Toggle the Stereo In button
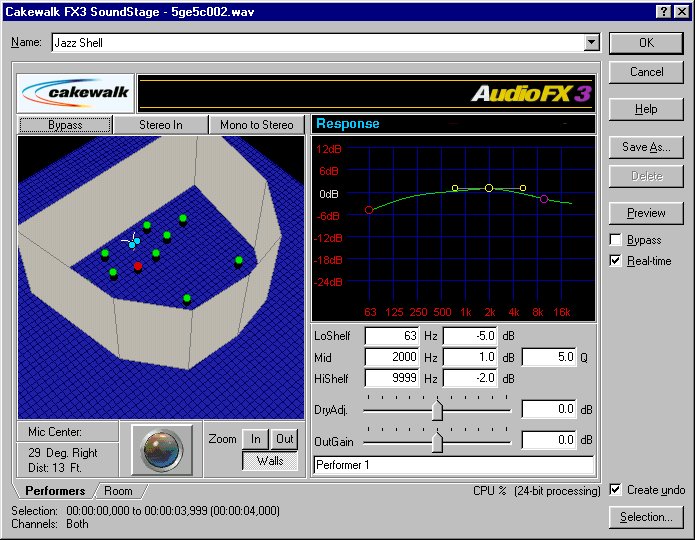Viewport: 695px width, 540px height. click(161, 125)
